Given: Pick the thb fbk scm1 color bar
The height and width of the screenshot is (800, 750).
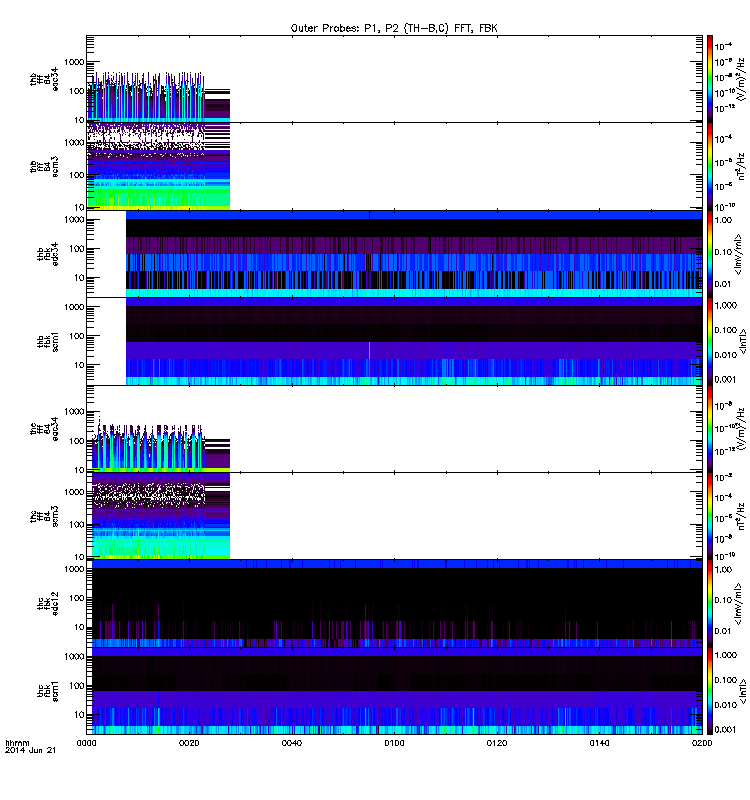Looking at the screenshot, I should [x=710, y=341].
